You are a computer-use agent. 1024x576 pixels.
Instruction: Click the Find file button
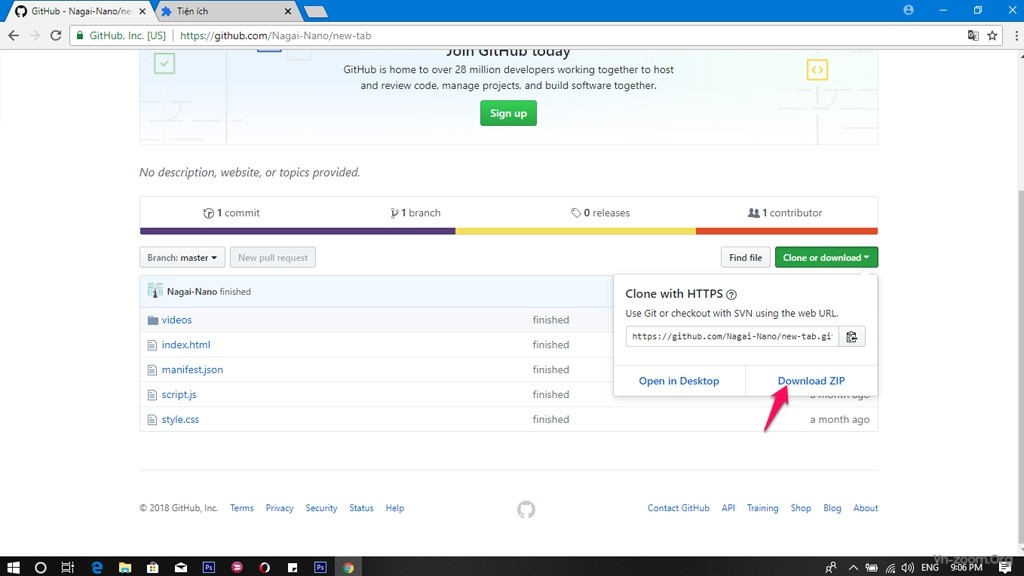[x=745, y=257]
